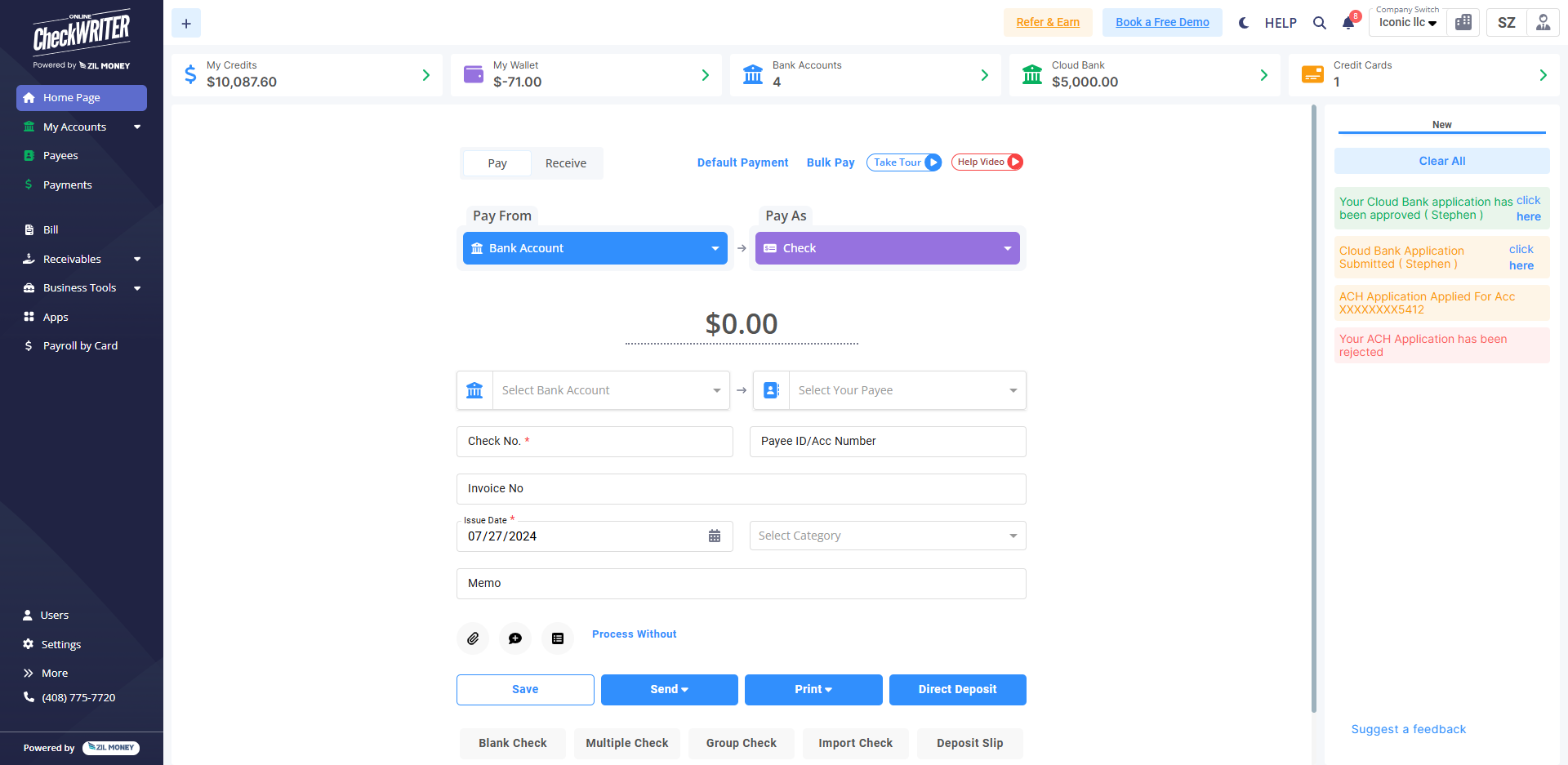Expand the Bank Accounts card chevron
The height and width of the screenshot is (765, 1568).
click(984, 75)
